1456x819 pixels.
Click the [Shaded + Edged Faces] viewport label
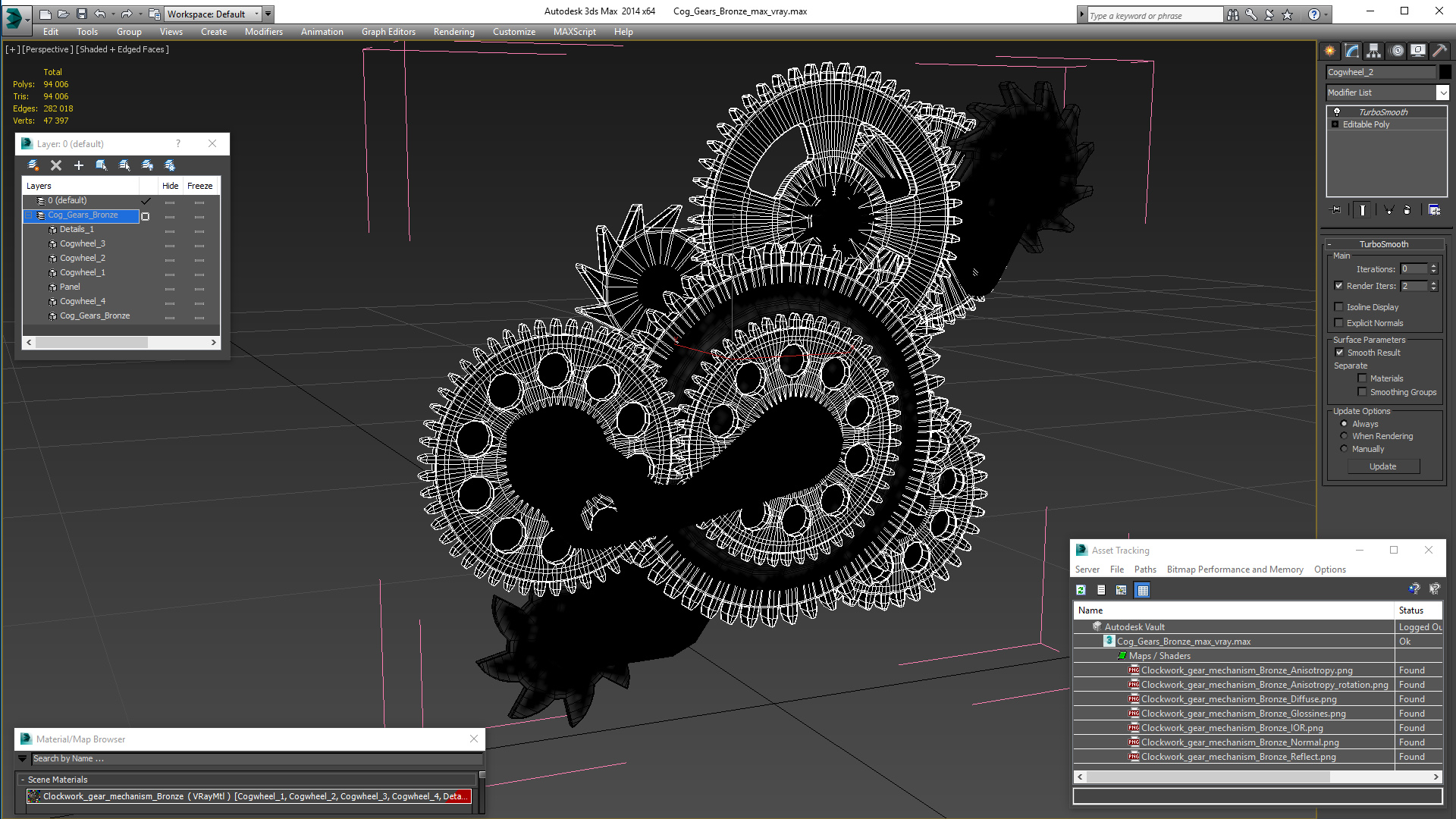[x=122, y=49]
